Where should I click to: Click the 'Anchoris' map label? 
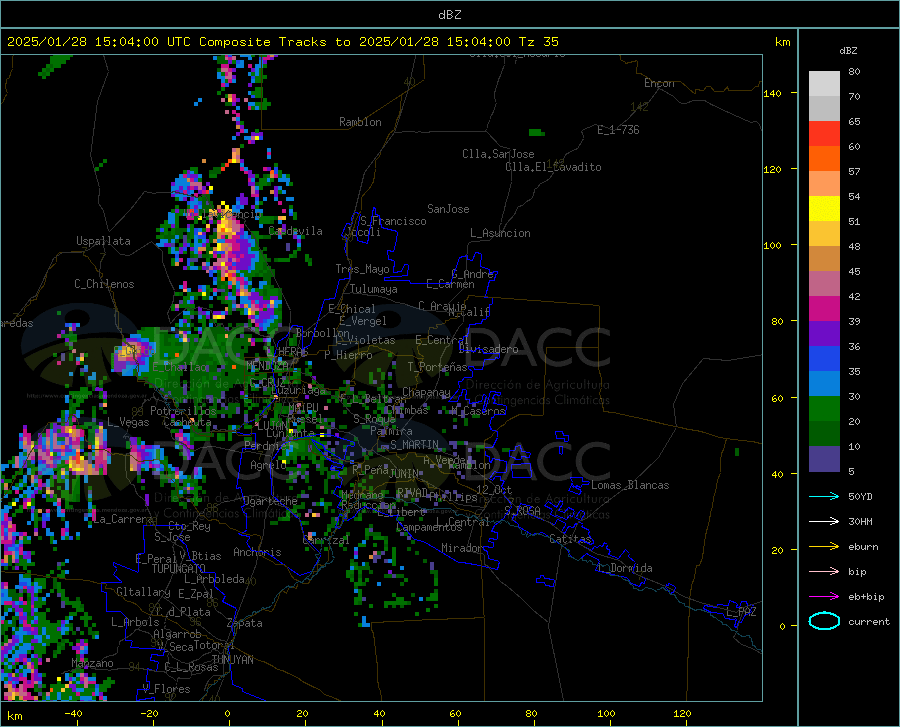pos(257,552)
